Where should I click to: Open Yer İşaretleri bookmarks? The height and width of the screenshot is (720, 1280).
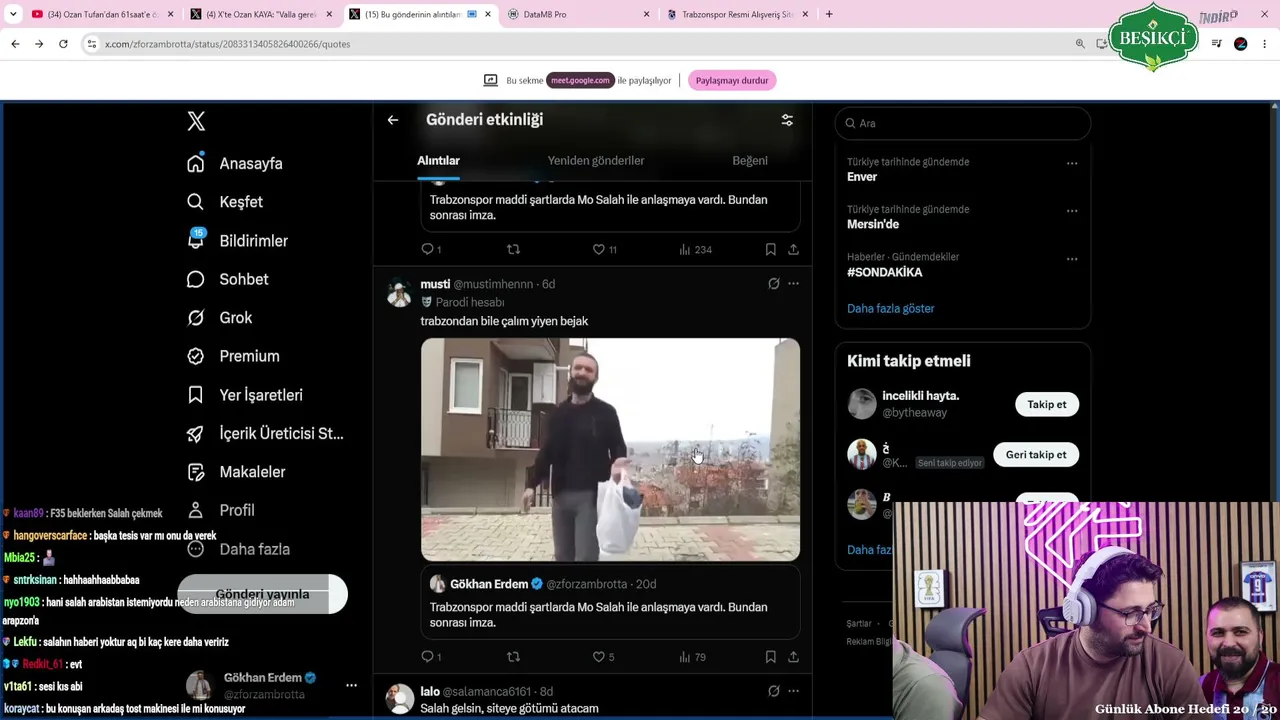click(x=245, y=395)
